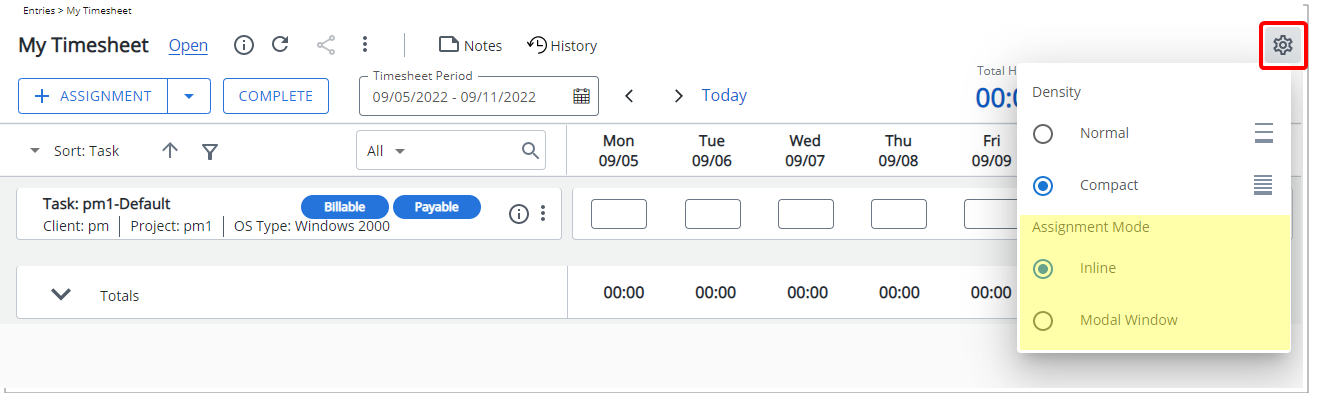Choose Modal Window assignment mode
The width and height of the screenshot is (1320, 393).
click(x=1043, y=321)
